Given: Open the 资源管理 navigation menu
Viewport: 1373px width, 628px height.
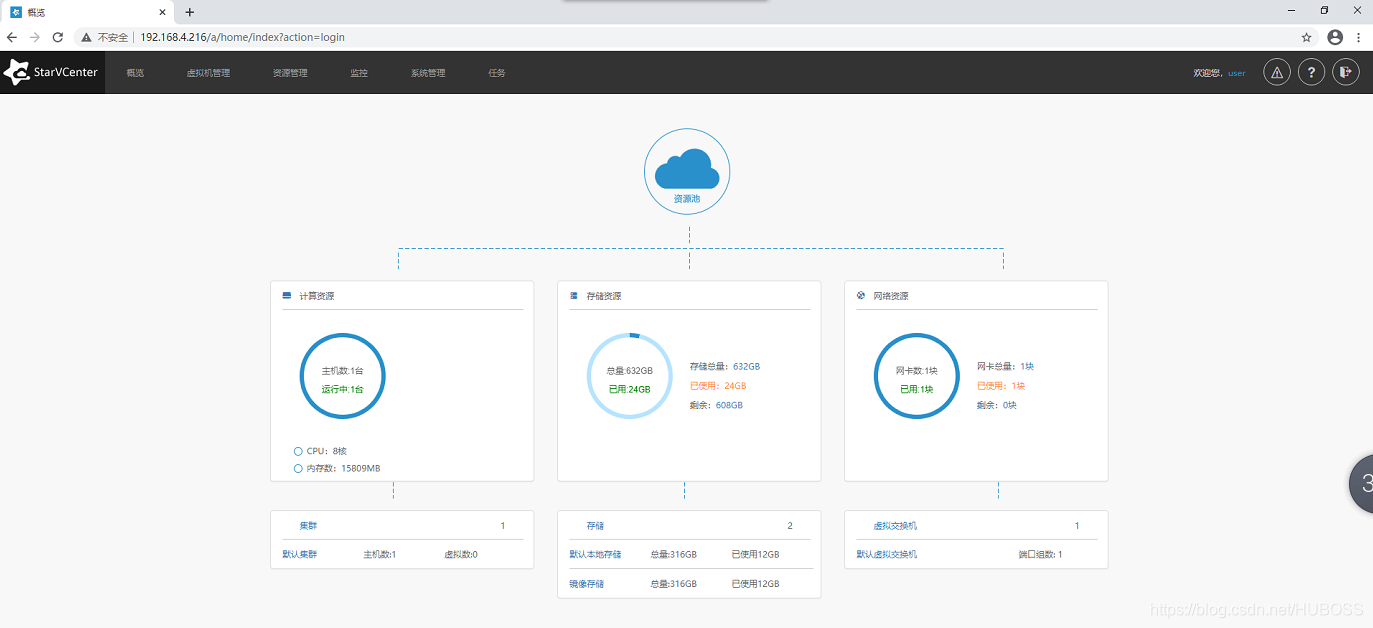Looking at the screenshot, I should click(x=290, y=73).
